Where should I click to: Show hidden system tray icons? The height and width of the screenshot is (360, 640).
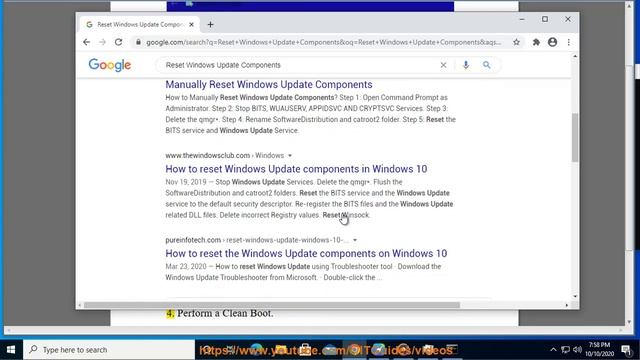(x=553, y=350)
